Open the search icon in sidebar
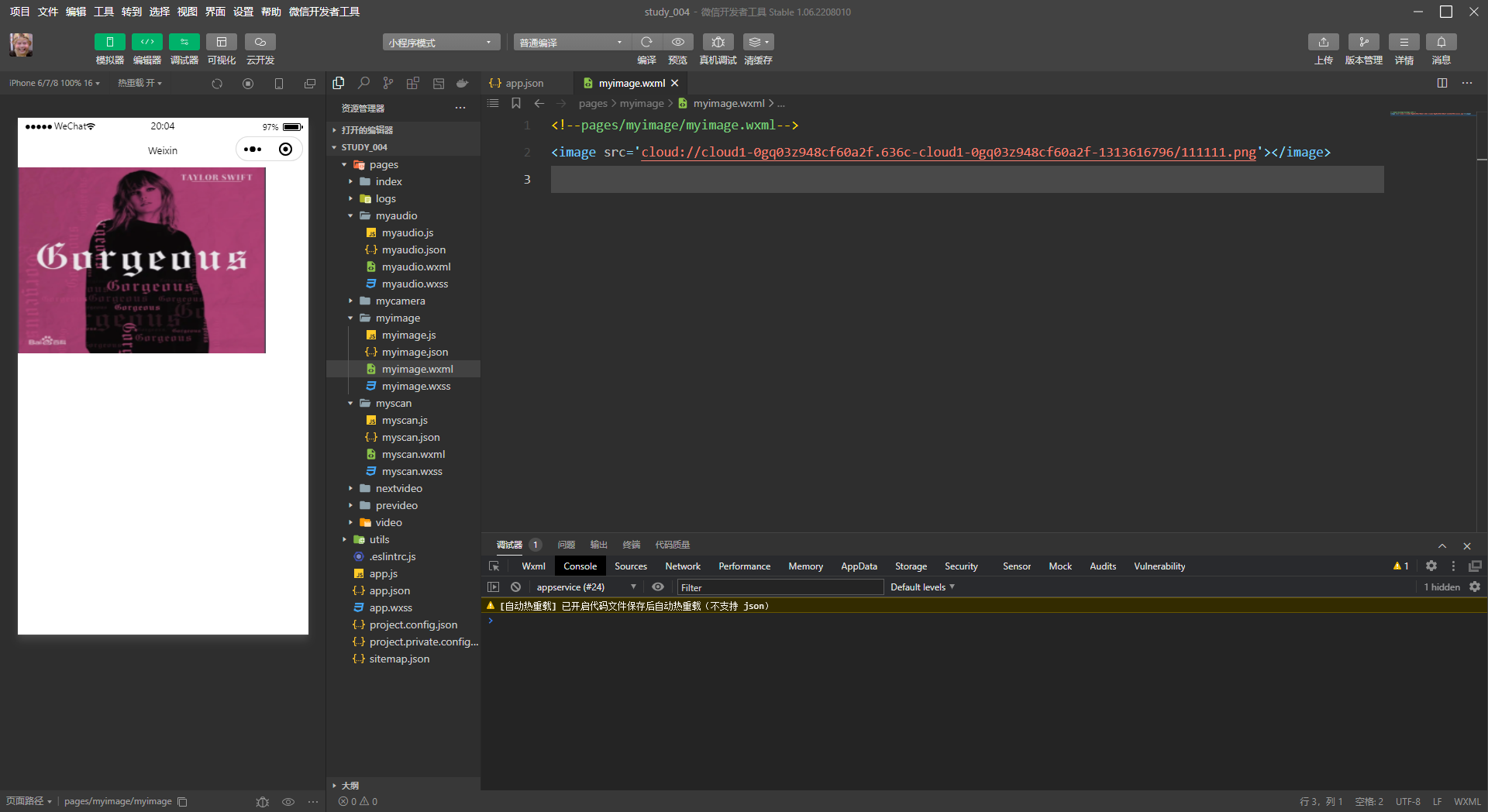 (x=363, y=83)
